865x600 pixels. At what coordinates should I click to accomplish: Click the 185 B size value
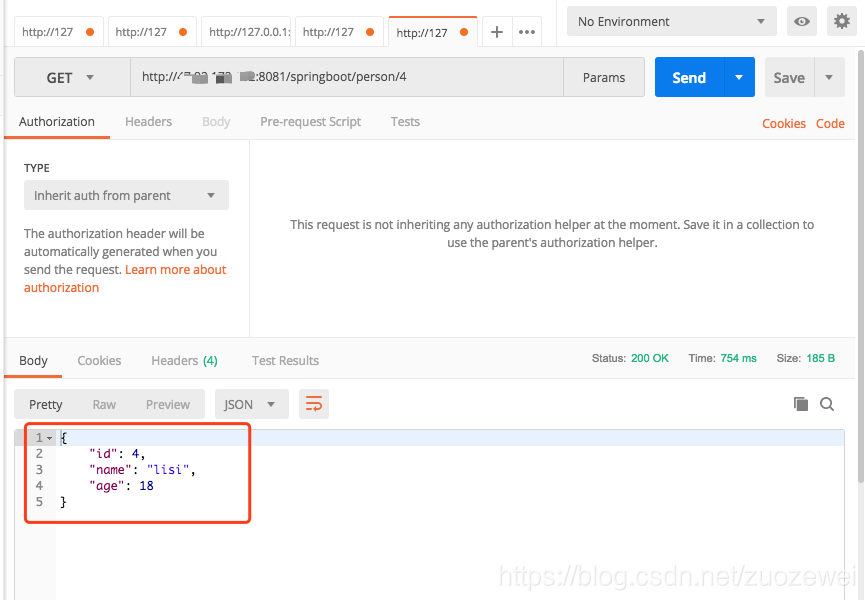click(820, 358)
